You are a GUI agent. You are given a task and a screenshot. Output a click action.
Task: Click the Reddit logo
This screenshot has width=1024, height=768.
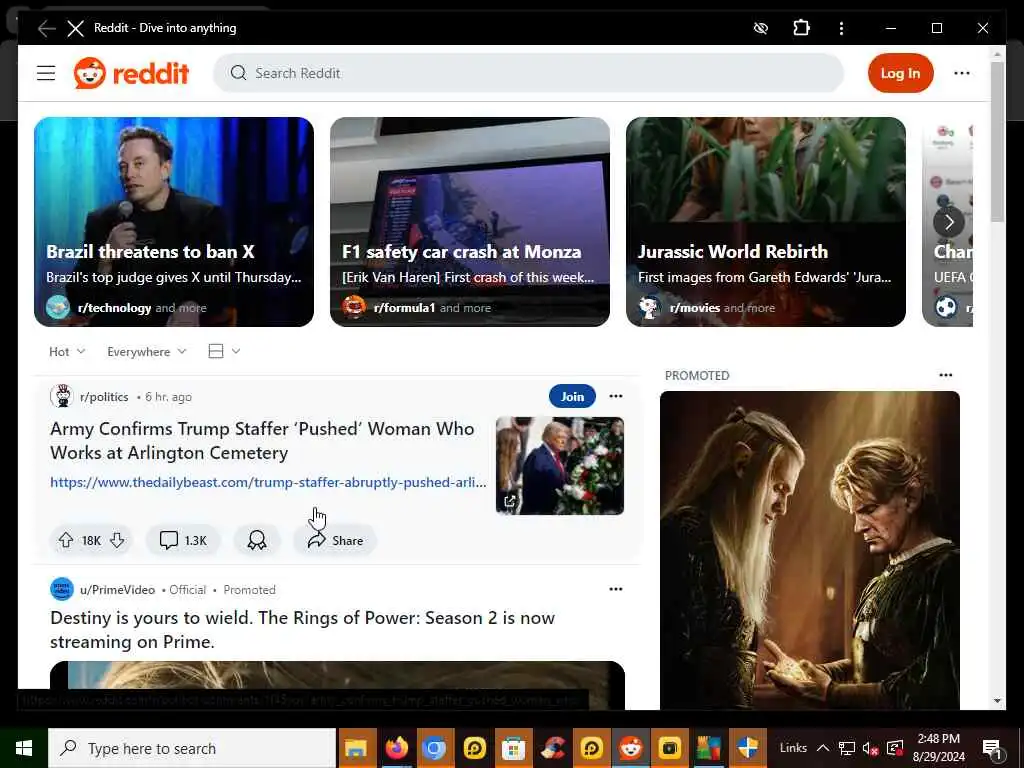coord(131,73)
